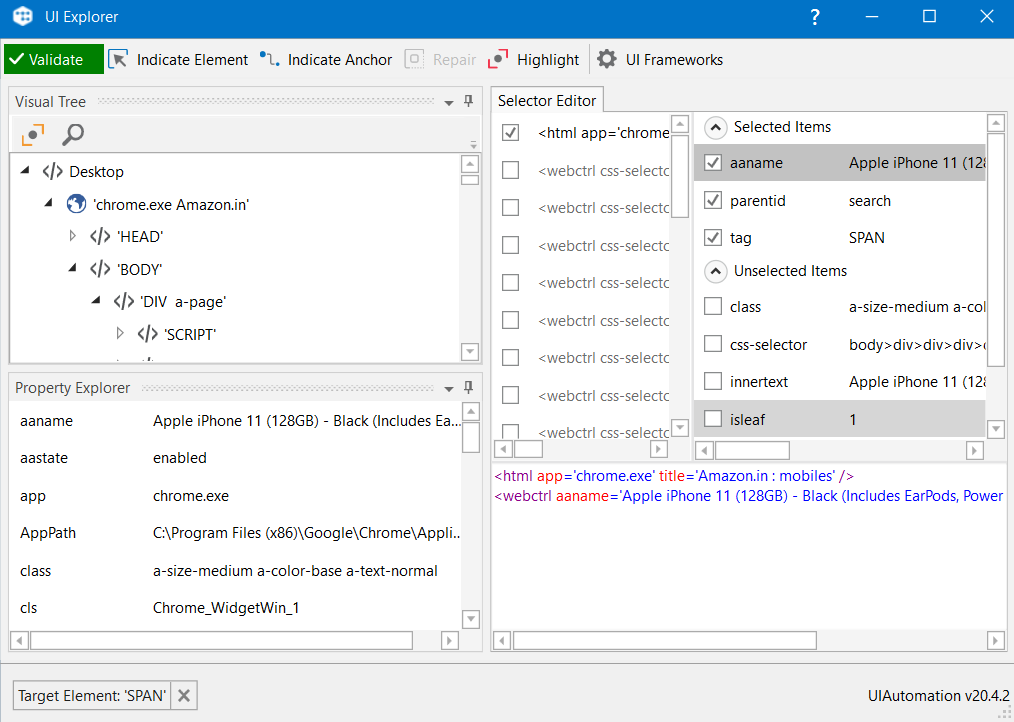
Task: Uncheck the html app='chrome selector row
Action: 510,132
